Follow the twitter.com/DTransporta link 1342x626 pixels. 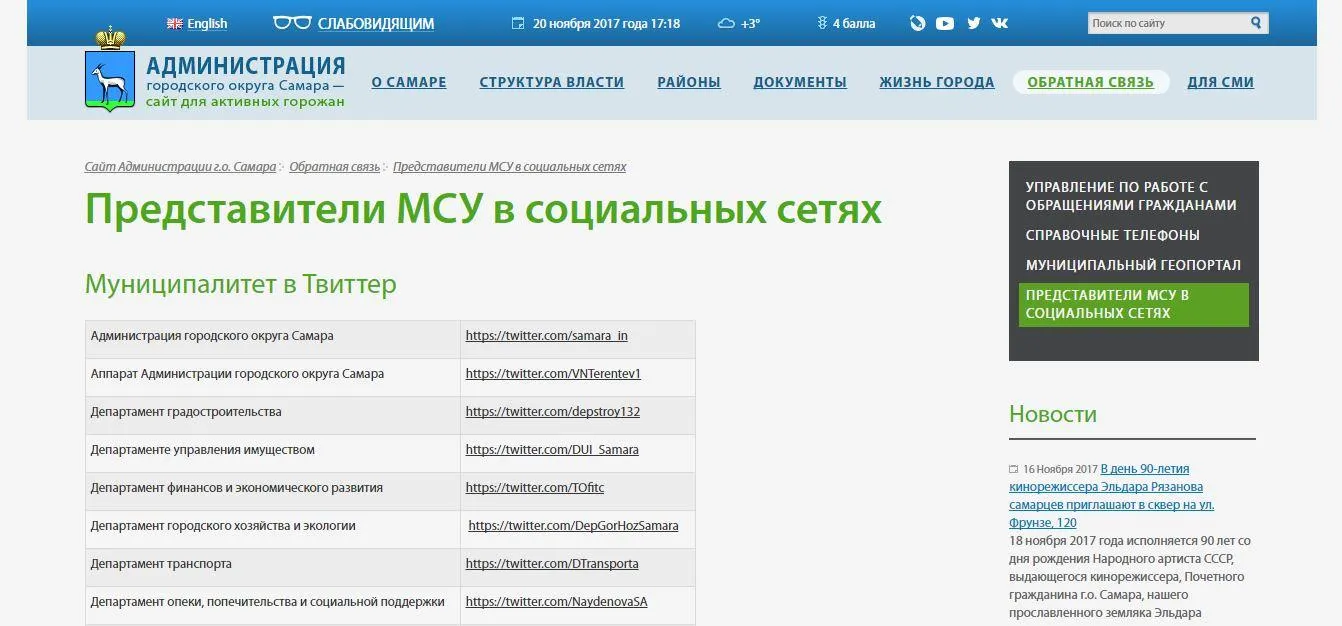point(551,564)
